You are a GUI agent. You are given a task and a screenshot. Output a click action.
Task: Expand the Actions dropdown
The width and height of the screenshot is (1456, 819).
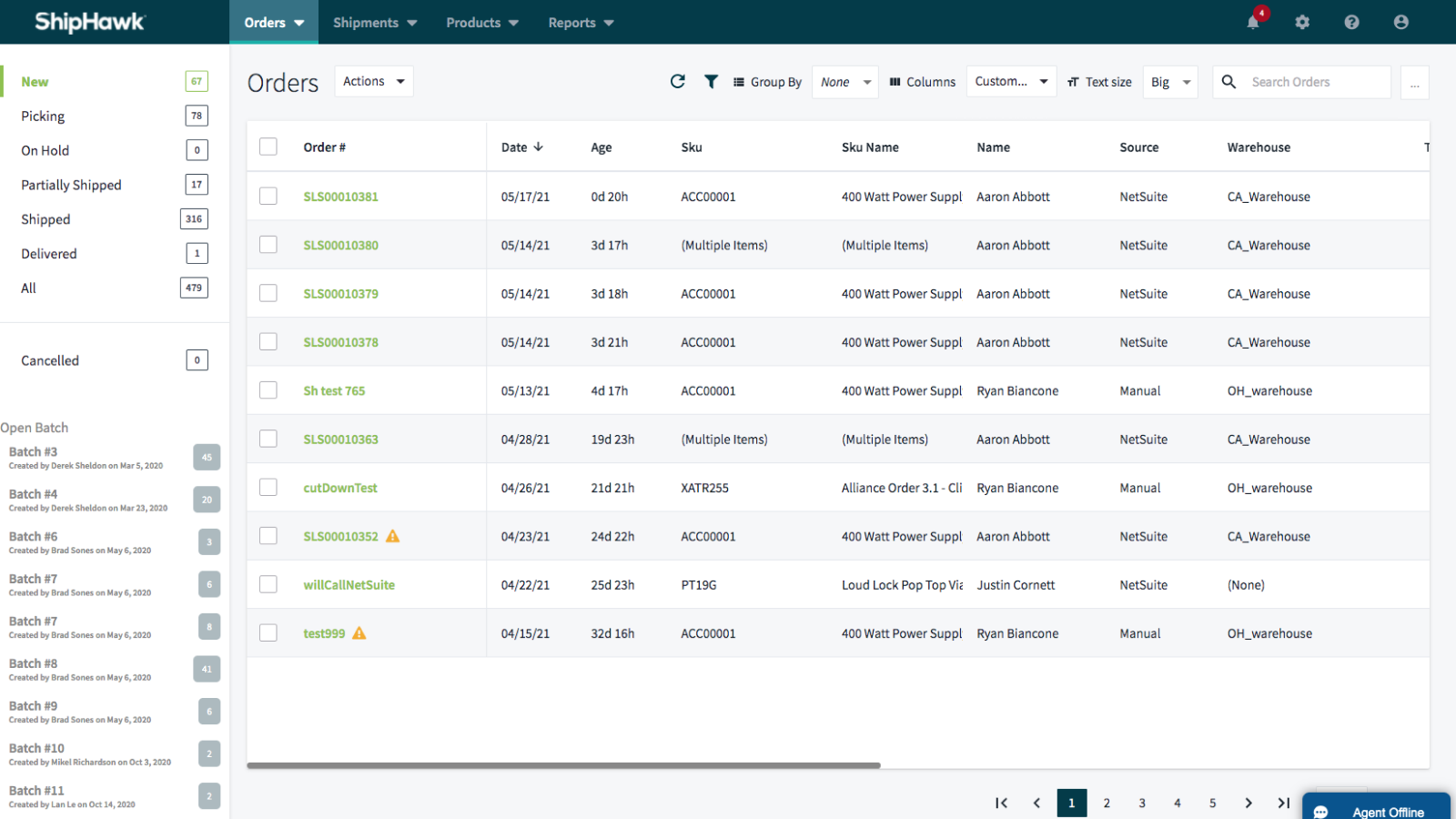point(374,82)
